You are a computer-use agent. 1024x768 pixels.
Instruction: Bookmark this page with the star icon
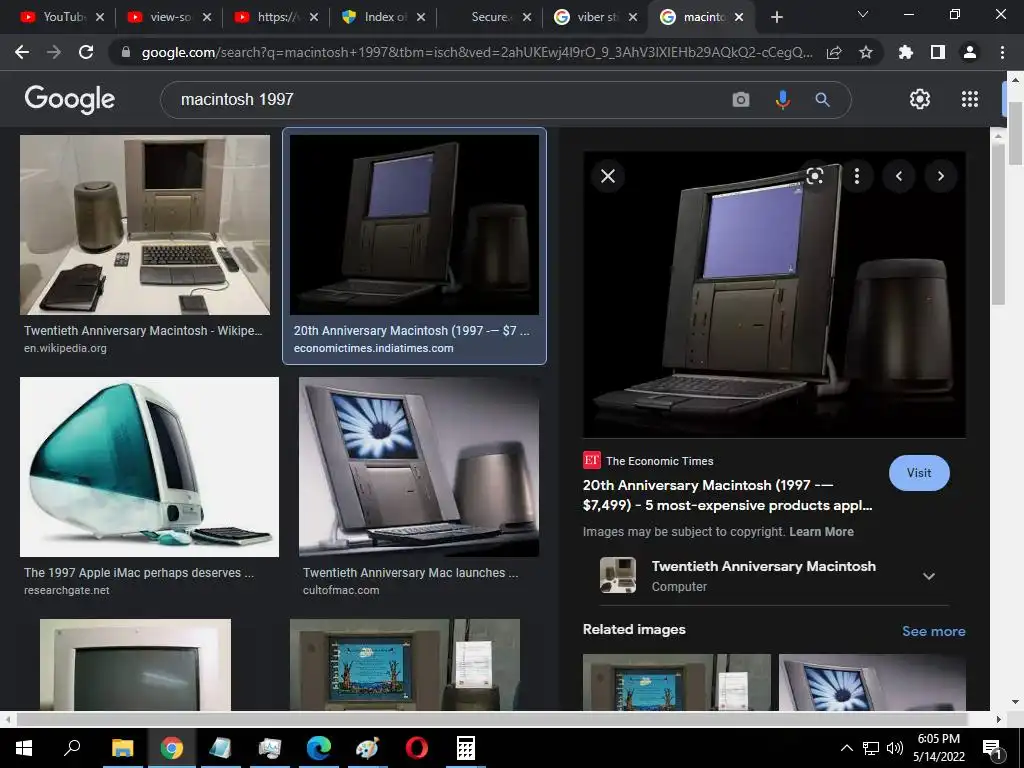click(x=866, y=52)
